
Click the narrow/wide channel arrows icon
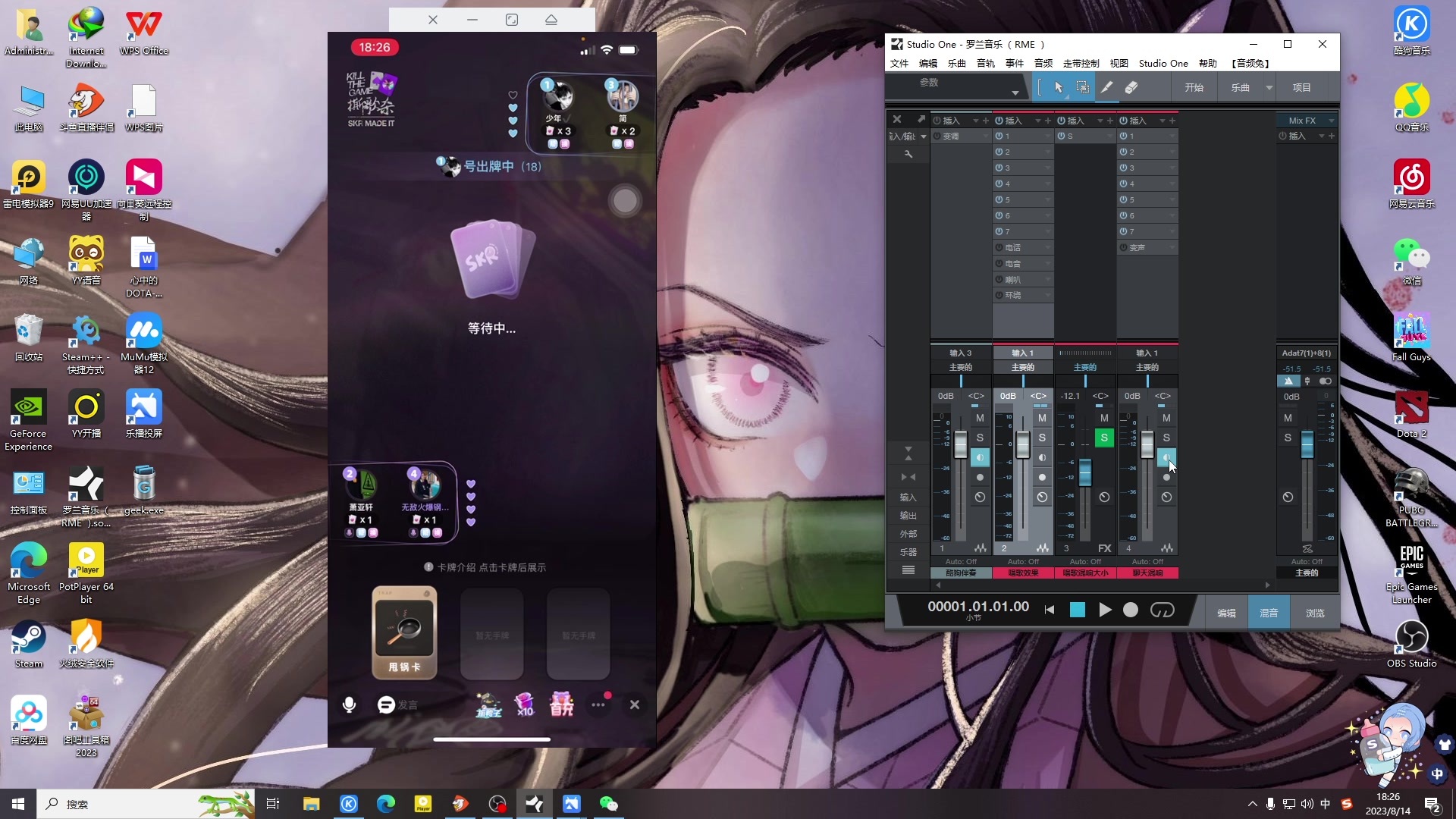point(908,477)
